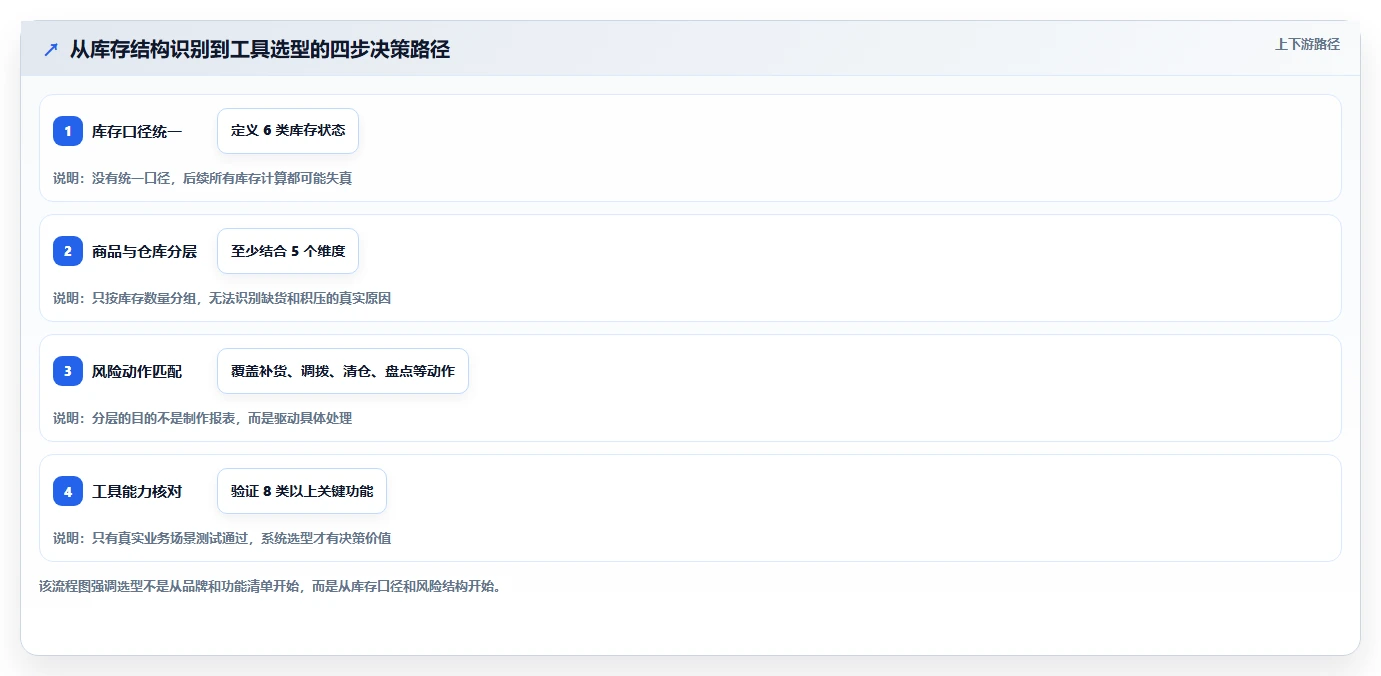The height and width of the screenshot is (676, 1381).
Task: Click the title 从库存结构识别到工具选型的四步决策路径
Action: [260, 49]
